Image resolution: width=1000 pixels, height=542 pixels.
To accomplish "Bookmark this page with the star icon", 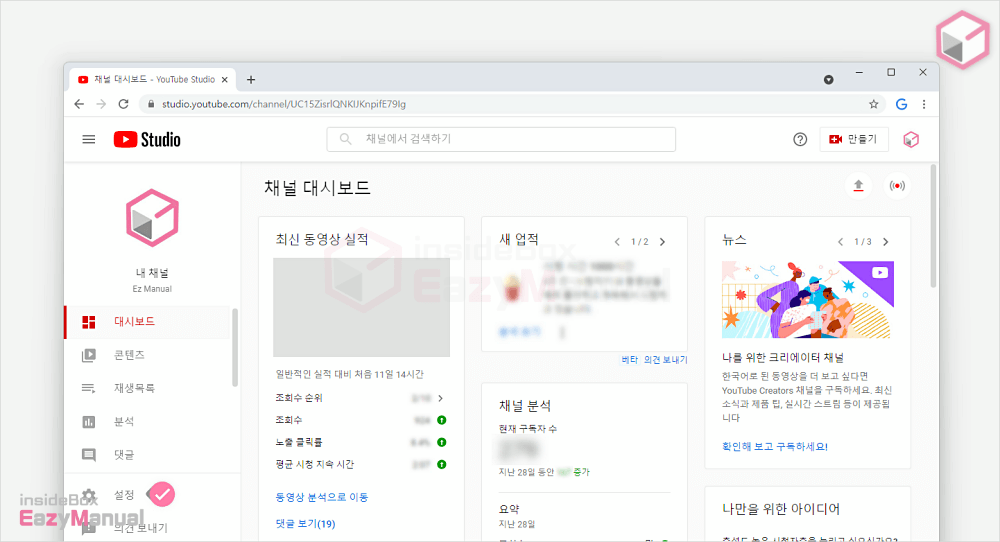I will click(874, 104).
